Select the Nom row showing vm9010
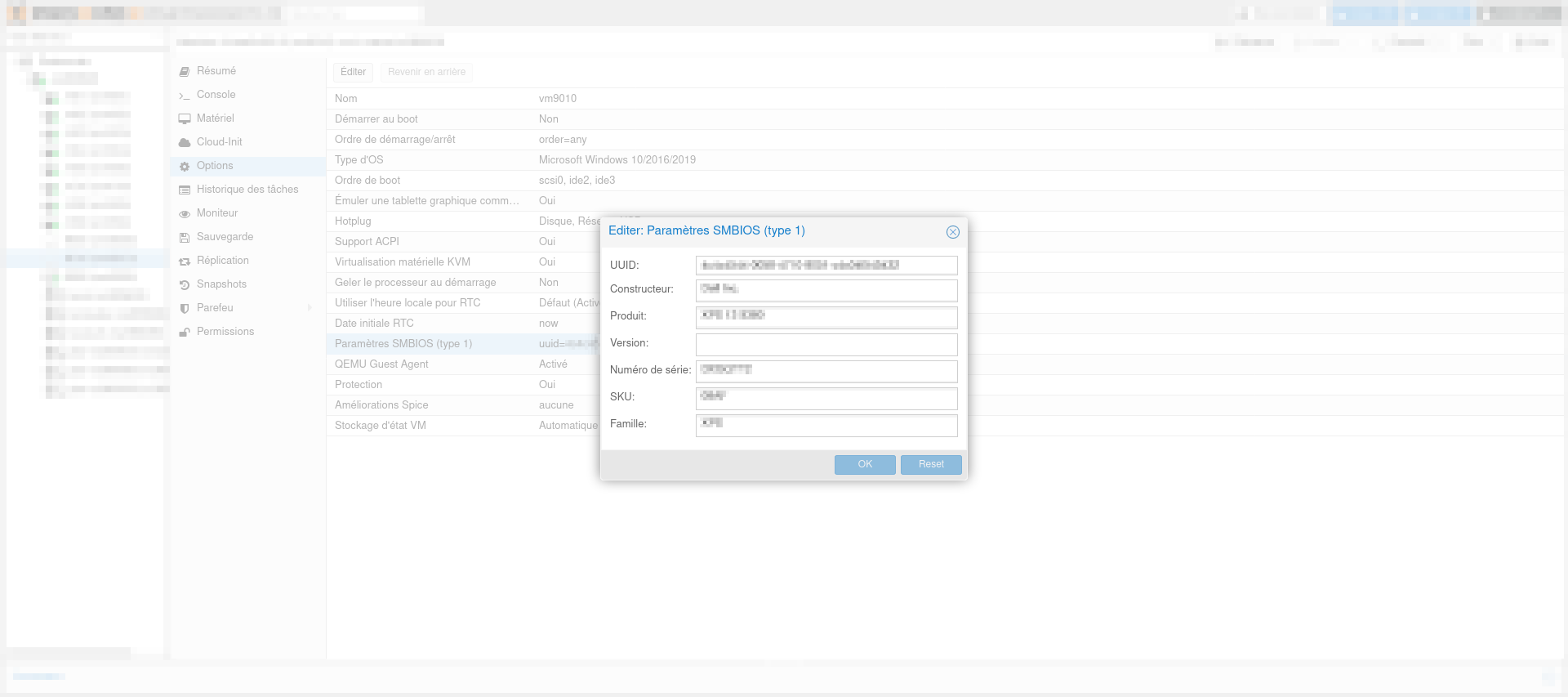The image size is (1568, 697). click(x=945, y=98)
